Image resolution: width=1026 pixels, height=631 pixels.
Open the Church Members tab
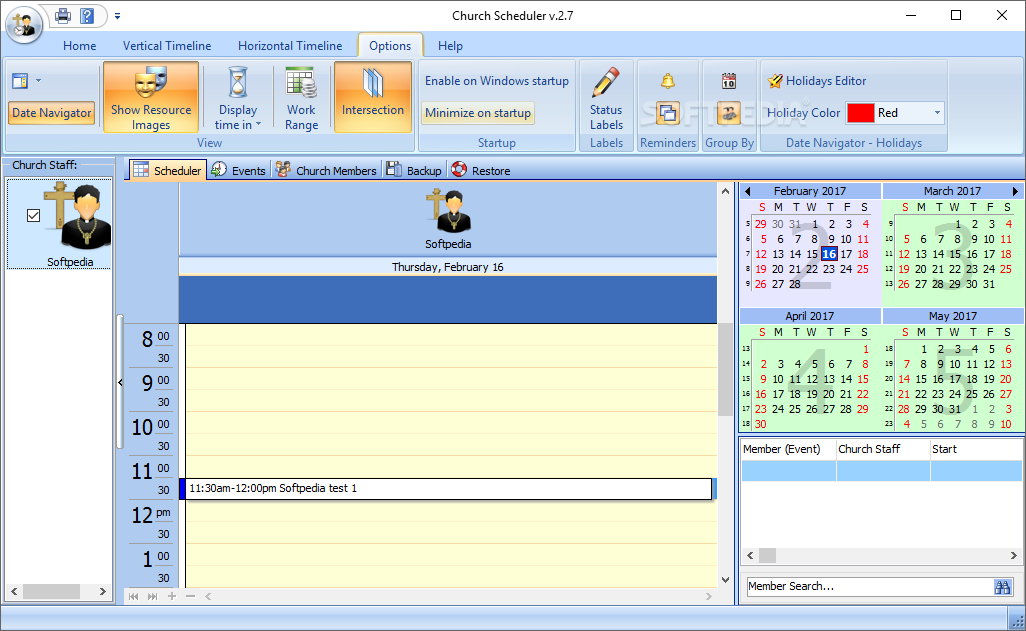[x=326, y=170]
